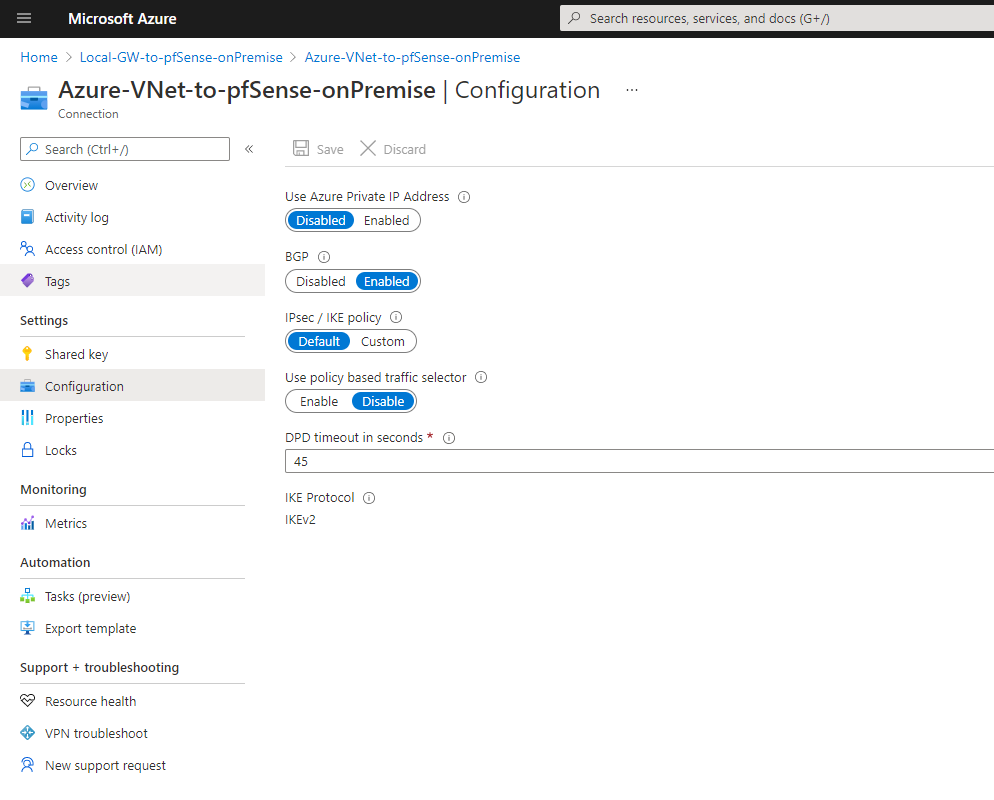Viewport: 994px width, 800px height.
Task: Click the DPD timeout in seconds field
Action: click(639, 461)
